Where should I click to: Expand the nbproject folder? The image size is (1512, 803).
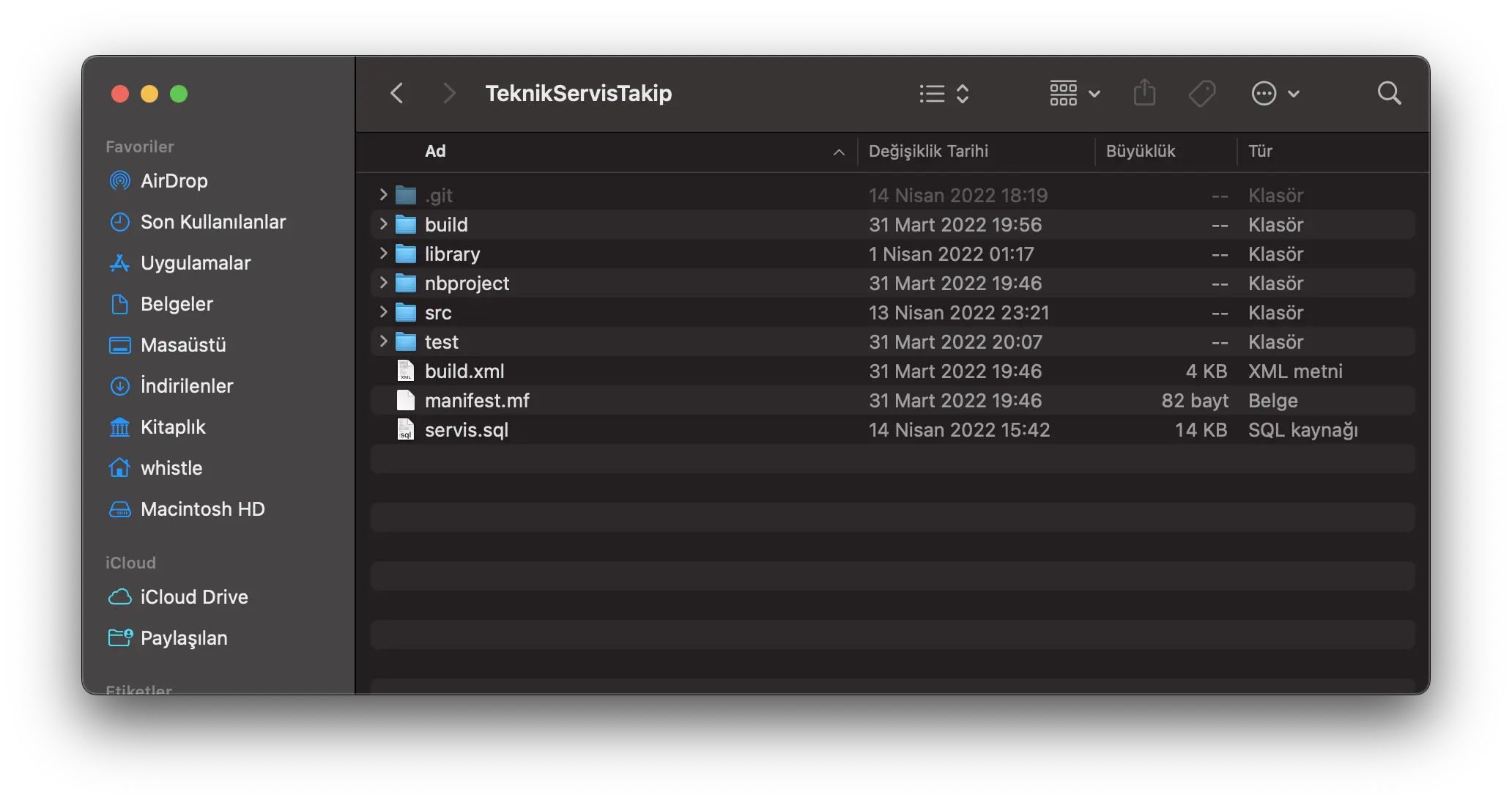pyautogui.click(x=383, y=283)
